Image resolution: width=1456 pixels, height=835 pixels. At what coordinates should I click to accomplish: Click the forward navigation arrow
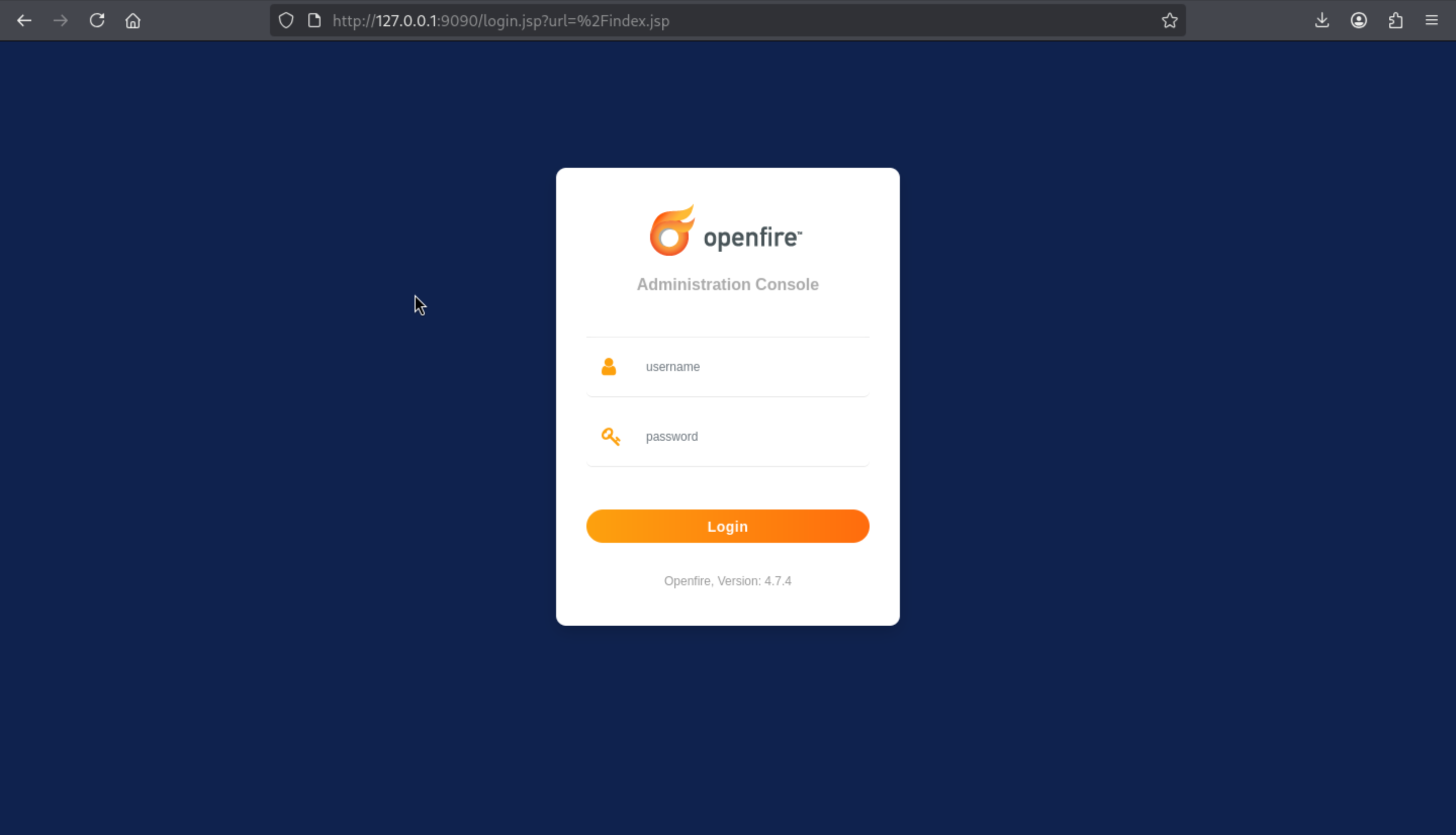(60, 21)
